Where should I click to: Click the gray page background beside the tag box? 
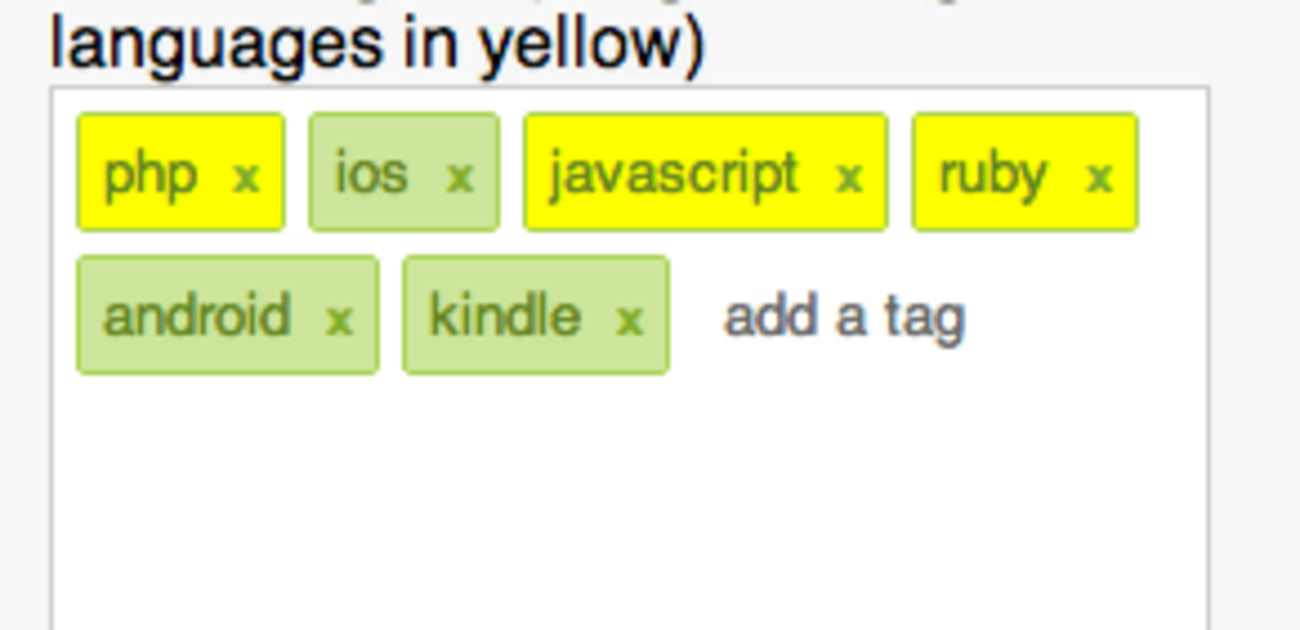[1255, 350]
